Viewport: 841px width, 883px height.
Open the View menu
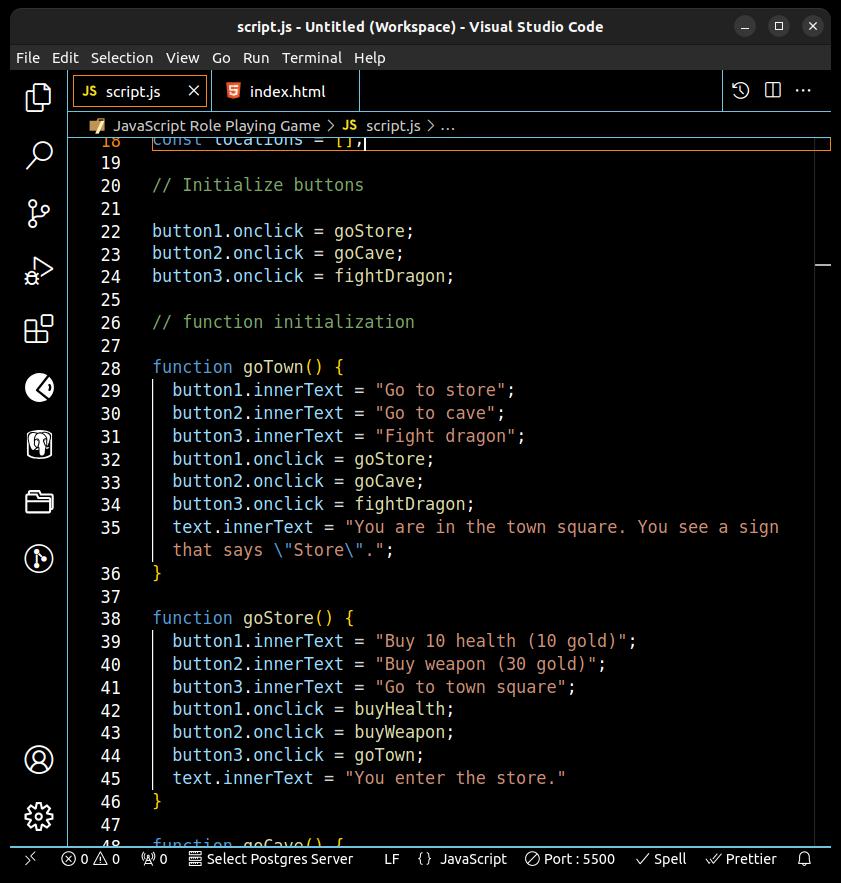182,58
